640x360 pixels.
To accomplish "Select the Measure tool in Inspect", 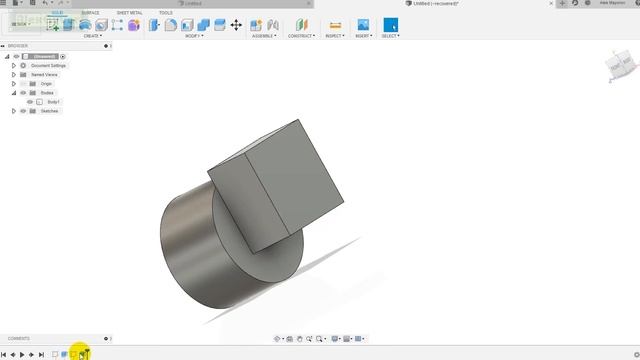I will point(335,25).
